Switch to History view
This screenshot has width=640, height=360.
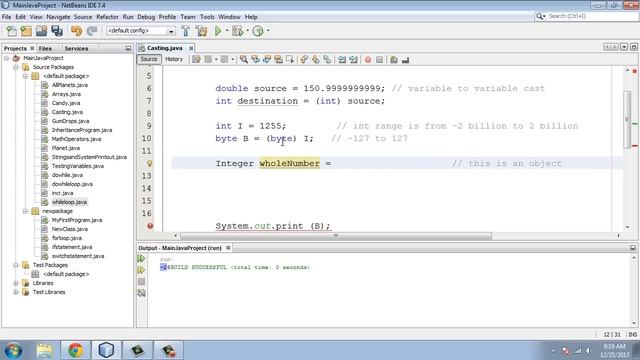174,59
